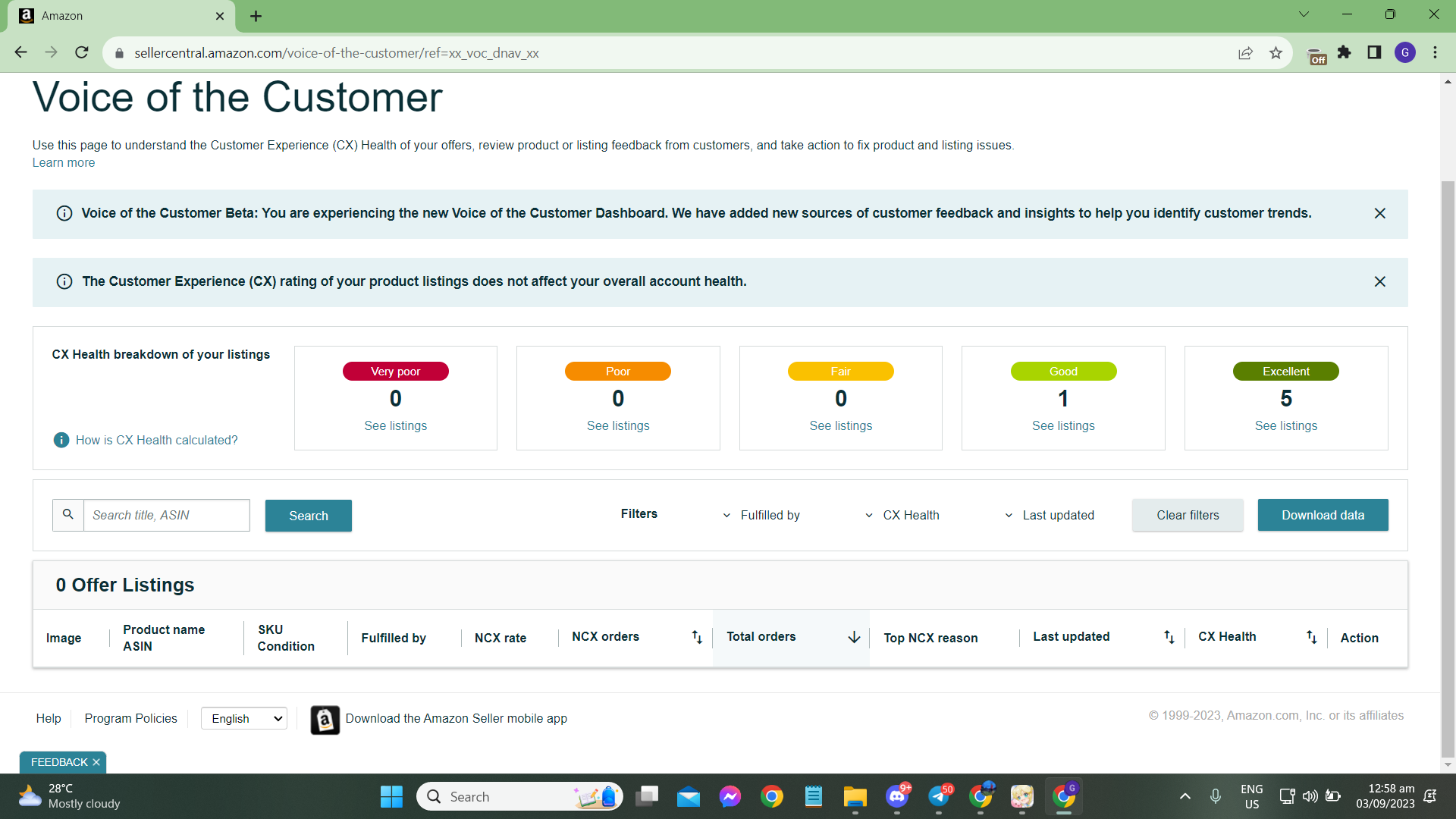Reload the Seller Central page
The height and width of the screenshot is (819, 1456).
[82, 52]
